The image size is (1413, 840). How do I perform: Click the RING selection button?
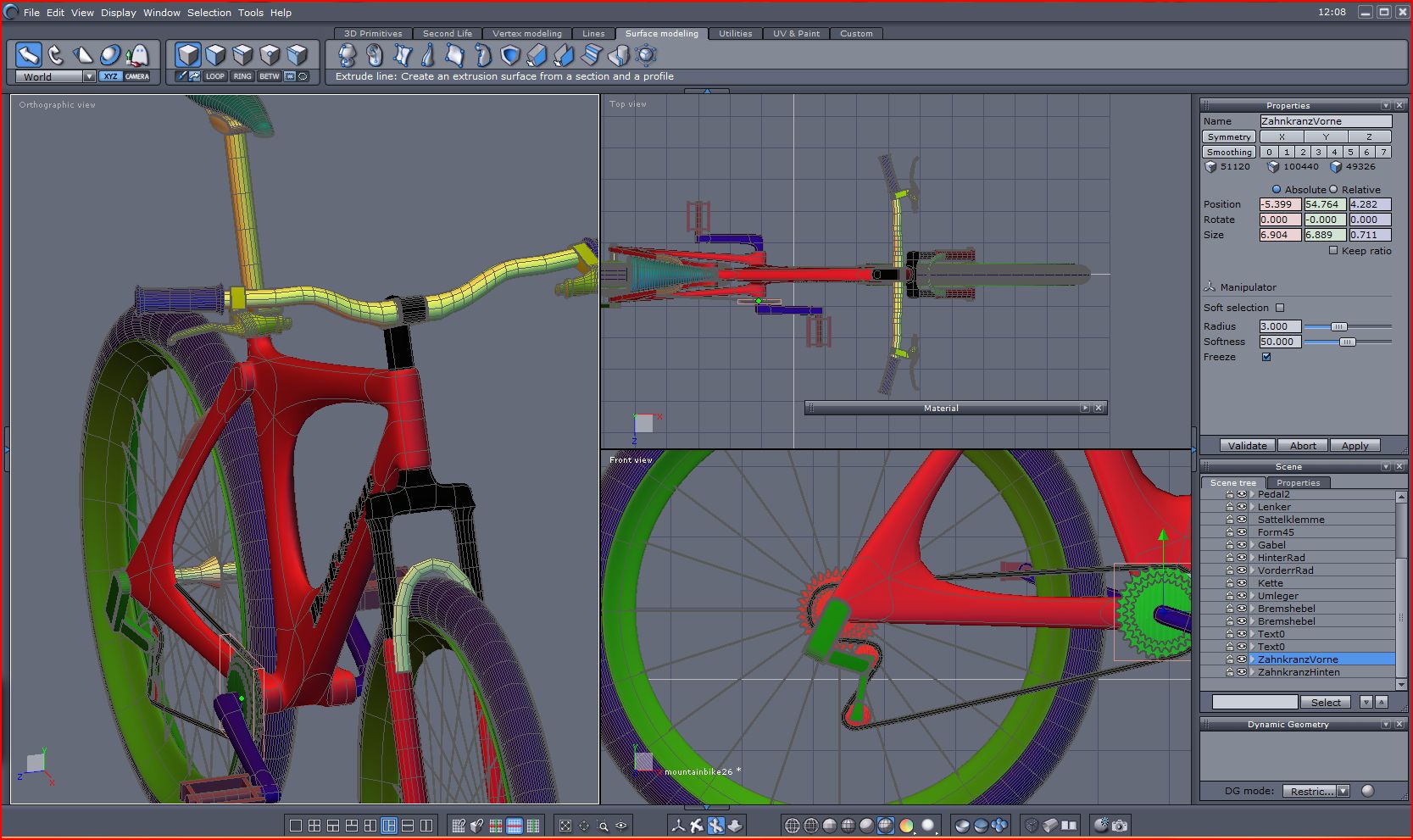[242, 76]
